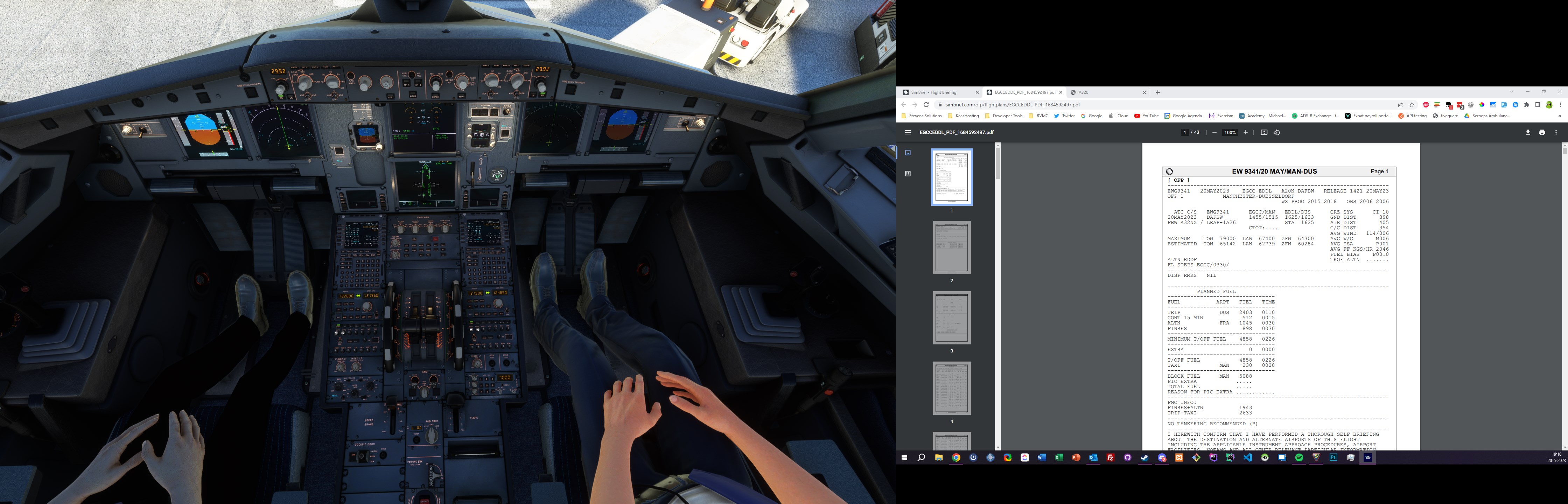Toggle the PDF sidebar hamburger menu
This screenshot has height=504, width=1568.
click(x=908, y=132)
